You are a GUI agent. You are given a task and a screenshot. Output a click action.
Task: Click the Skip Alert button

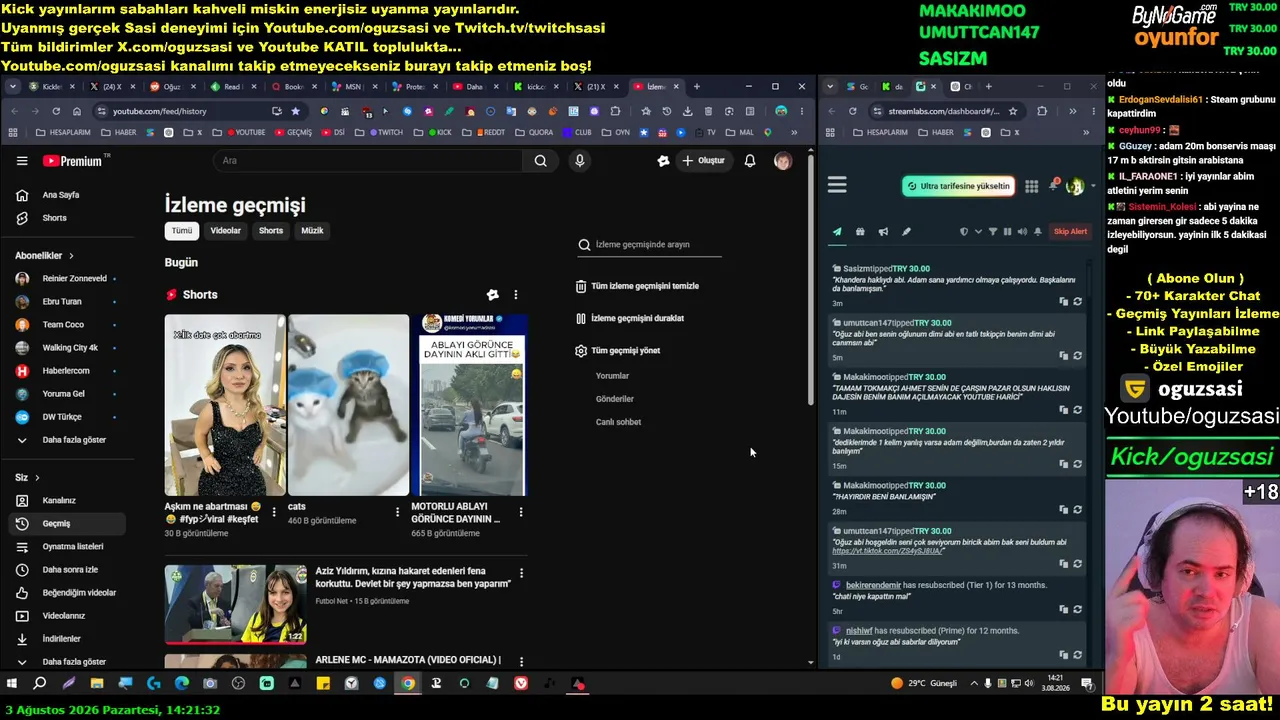tap(1070, 232)
